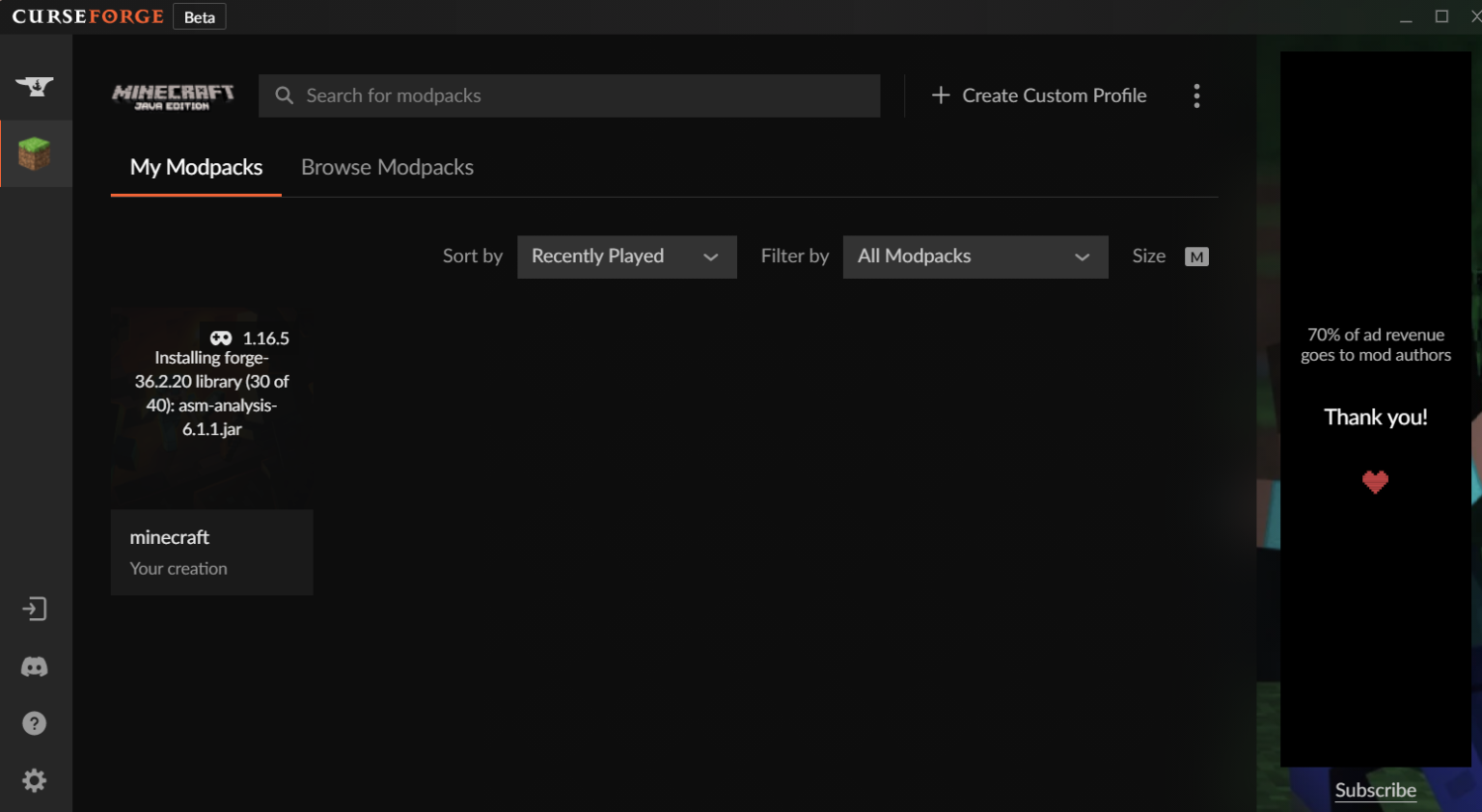
Task: Click the Search for modpacks field
Action: tap(569, 95)
